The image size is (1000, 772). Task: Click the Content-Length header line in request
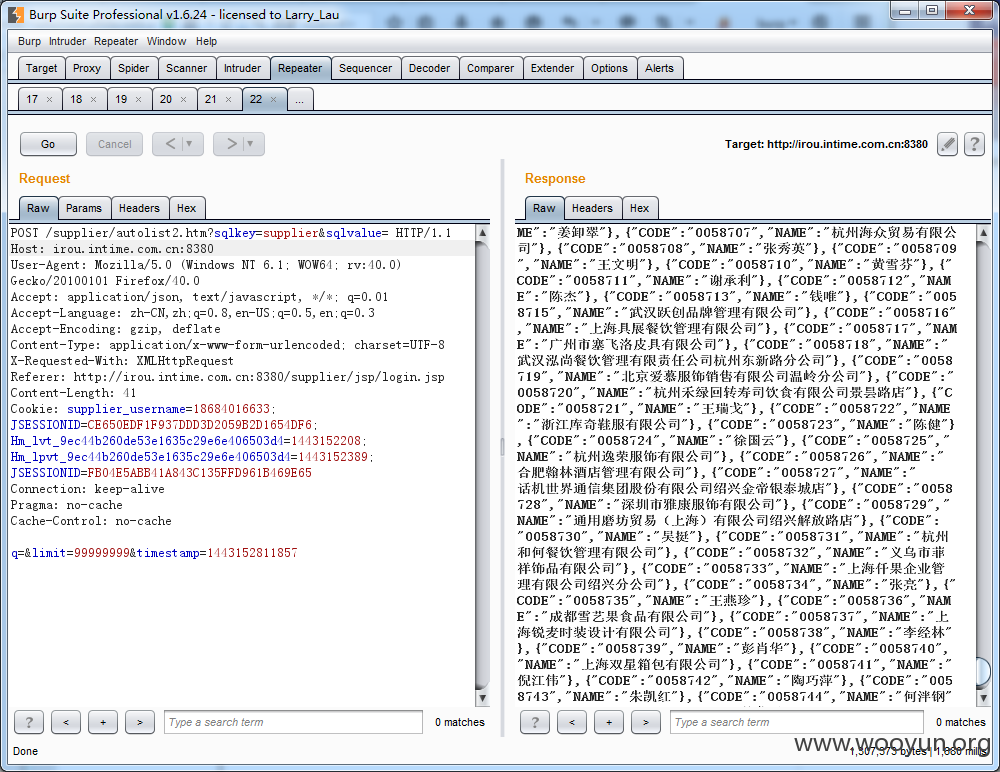73,393
